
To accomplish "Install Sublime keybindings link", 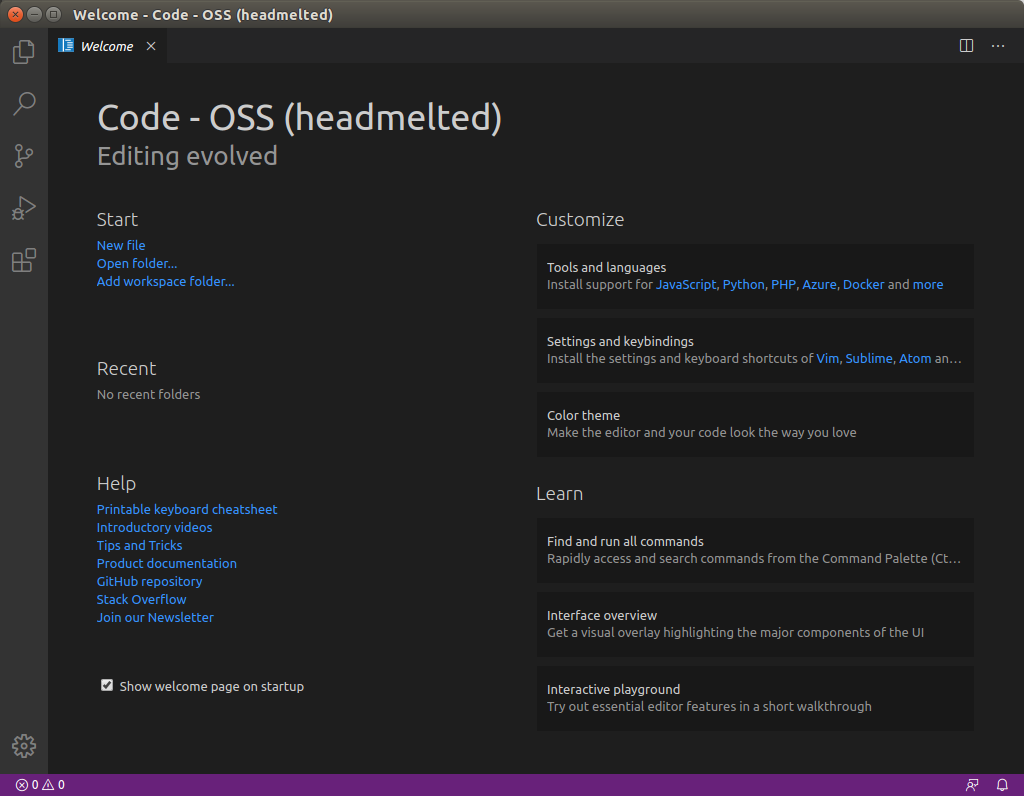I will pyautogui.click(x=869, y=358).
